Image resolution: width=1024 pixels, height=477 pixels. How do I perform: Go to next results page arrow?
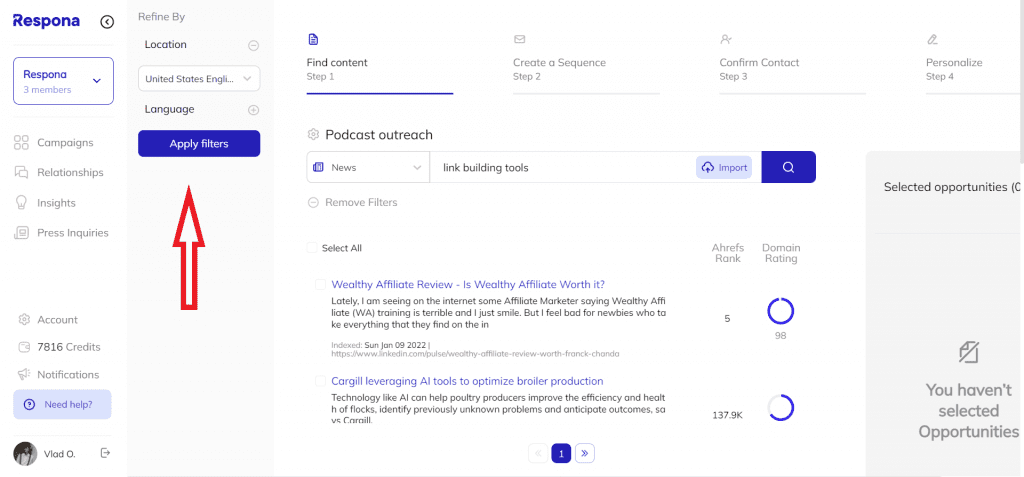click(585, 453)
